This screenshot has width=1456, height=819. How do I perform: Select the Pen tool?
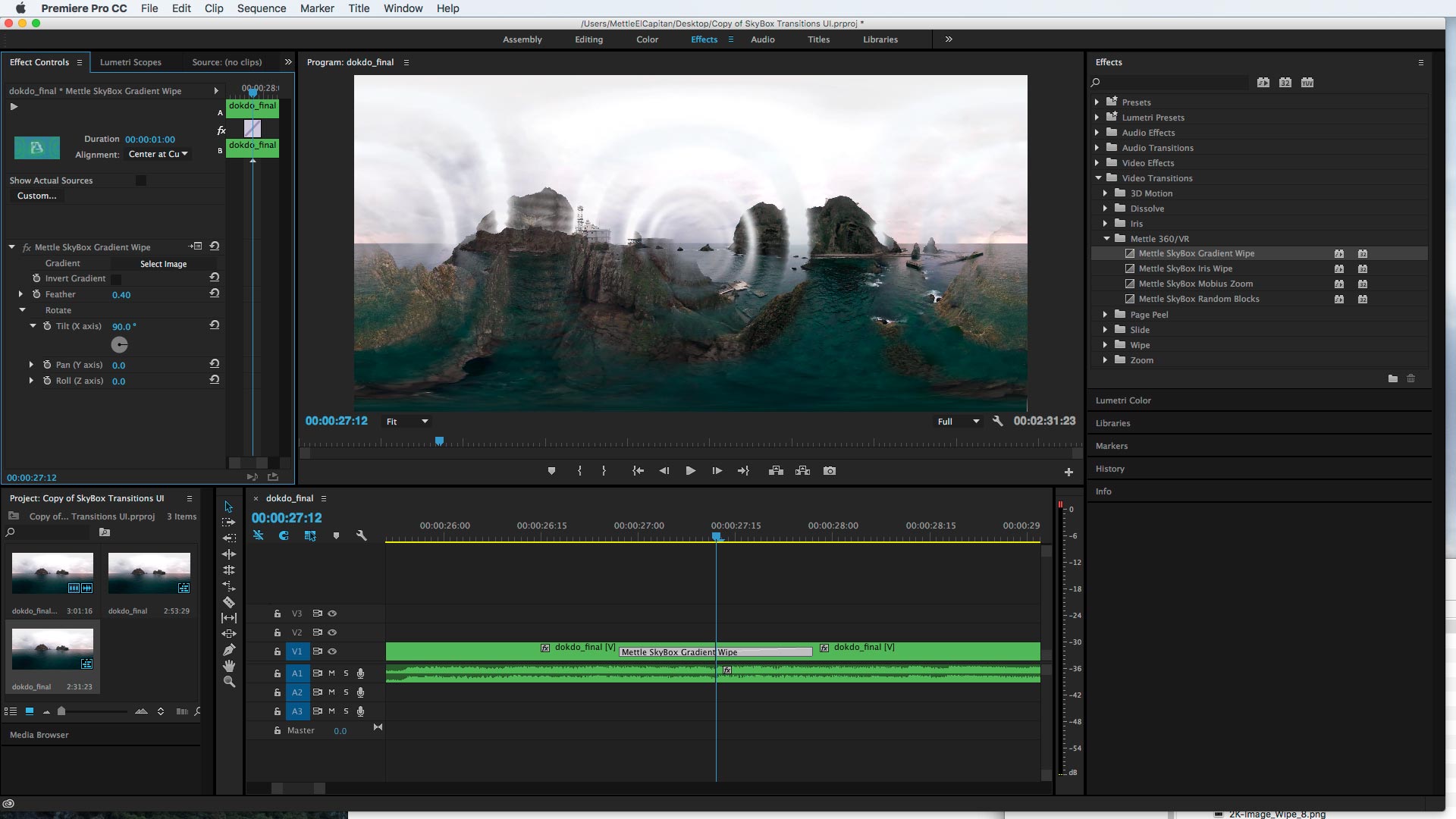tap(229, 650)
